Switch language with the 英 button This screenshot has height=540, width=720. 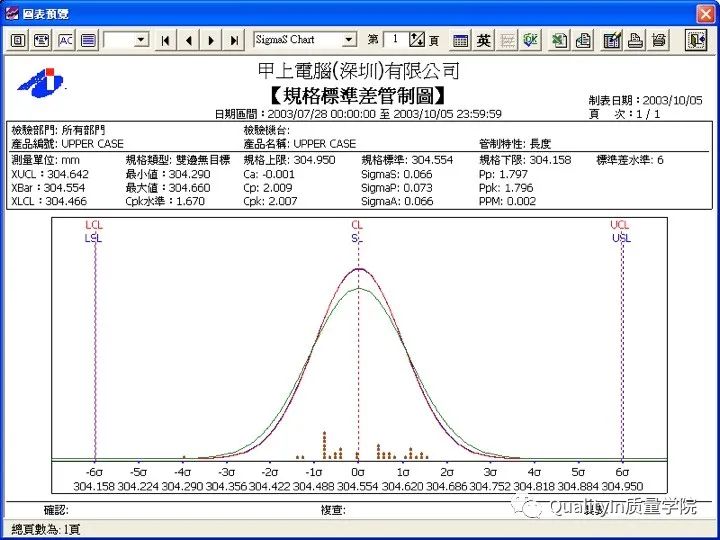pos(484,40)
